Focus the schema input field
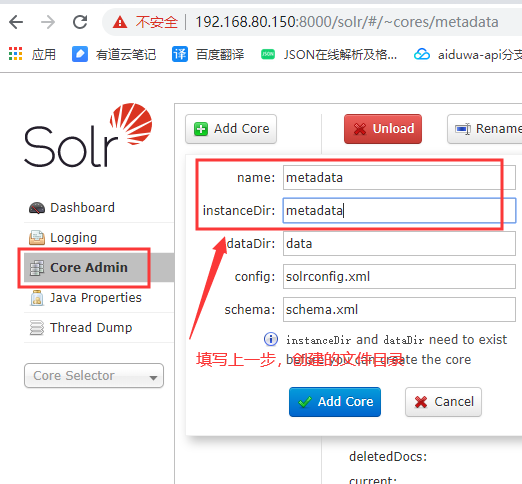 click(399, 310)
